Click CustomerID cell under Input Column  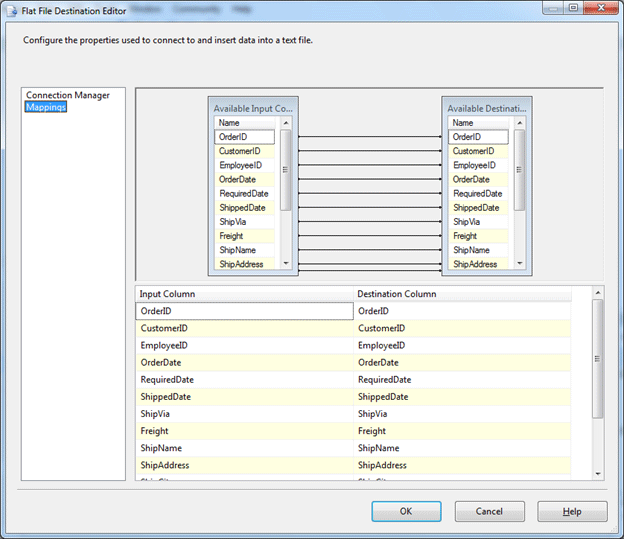(244, 328)
